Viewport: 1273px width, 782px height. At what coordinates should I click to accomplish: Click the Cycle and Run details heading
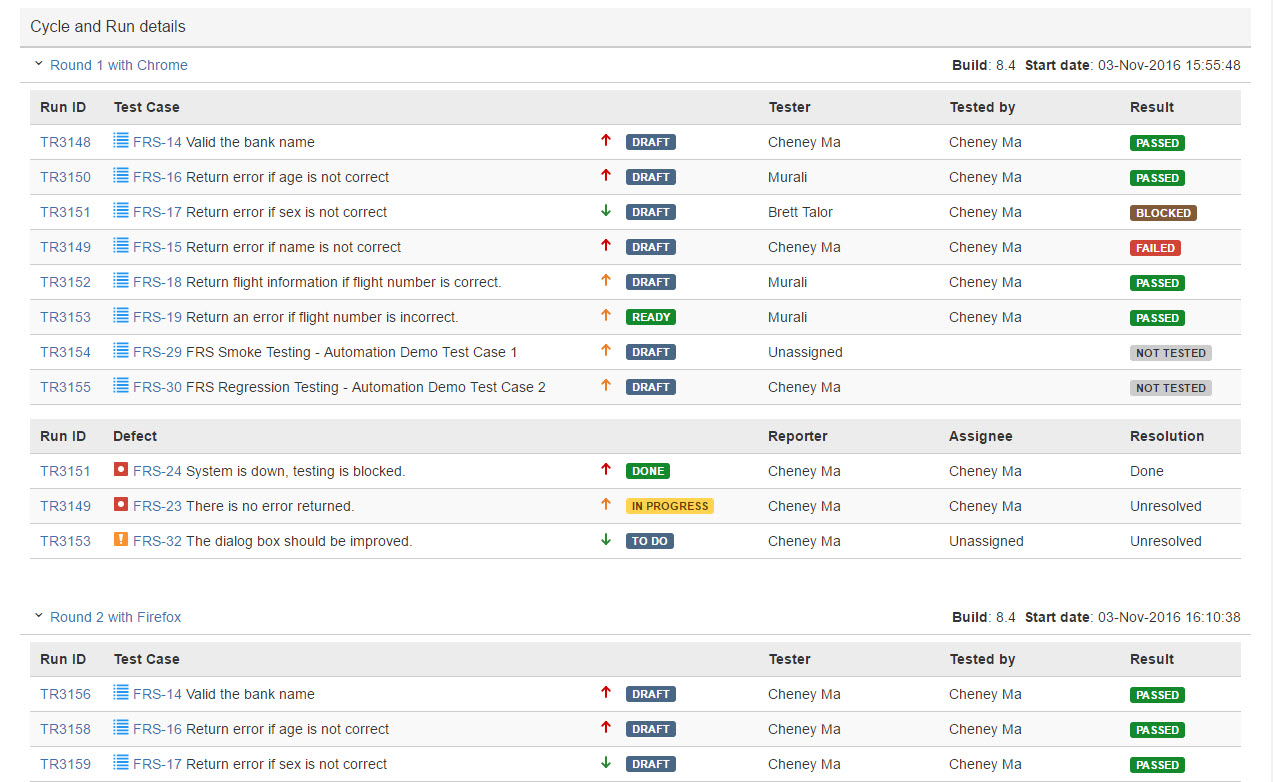[x=108, y=27]
